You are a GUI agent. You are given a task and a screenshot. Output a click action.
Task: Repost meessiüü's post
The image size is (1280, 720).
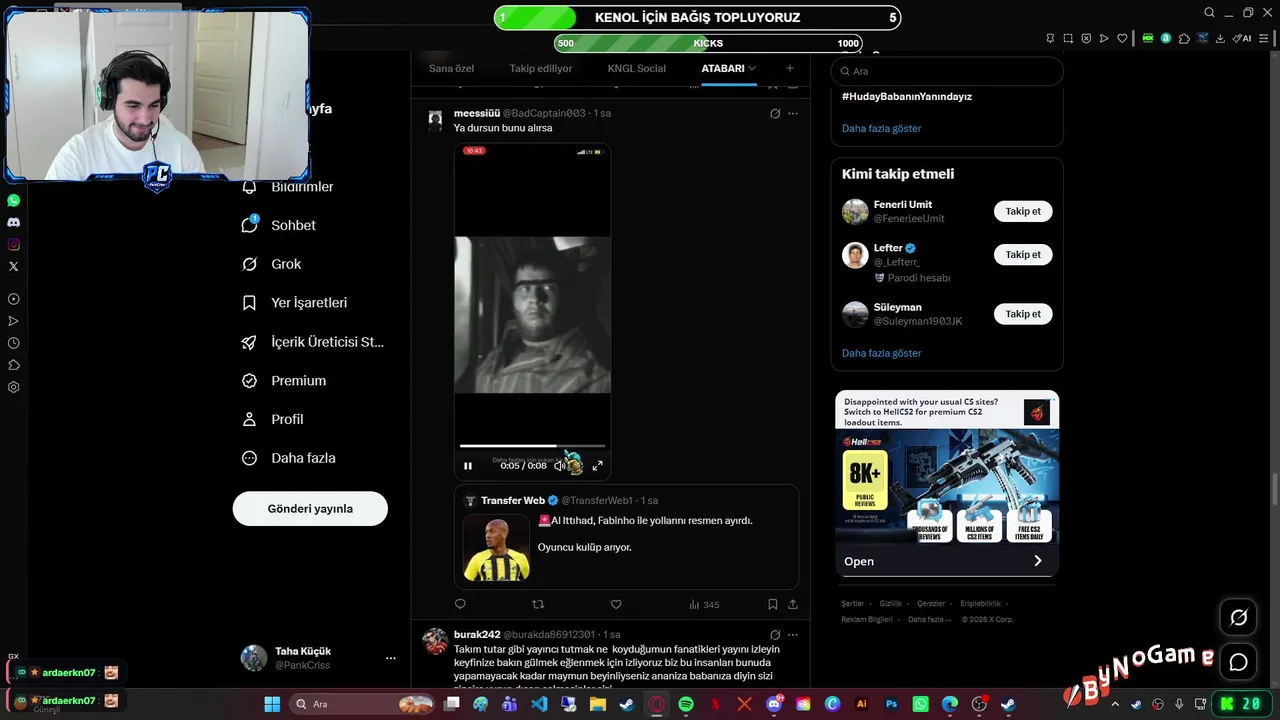click(538, 604)
